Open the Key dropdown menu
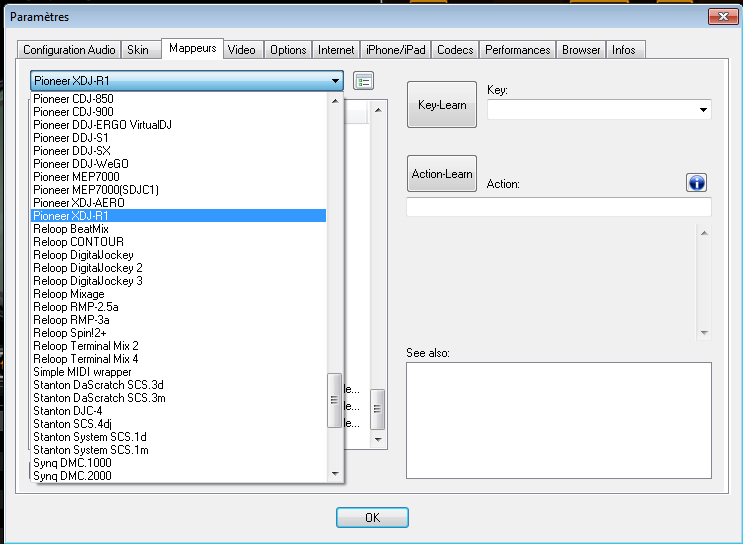This screenshot has width=743, height=544. tap(703, 110)
